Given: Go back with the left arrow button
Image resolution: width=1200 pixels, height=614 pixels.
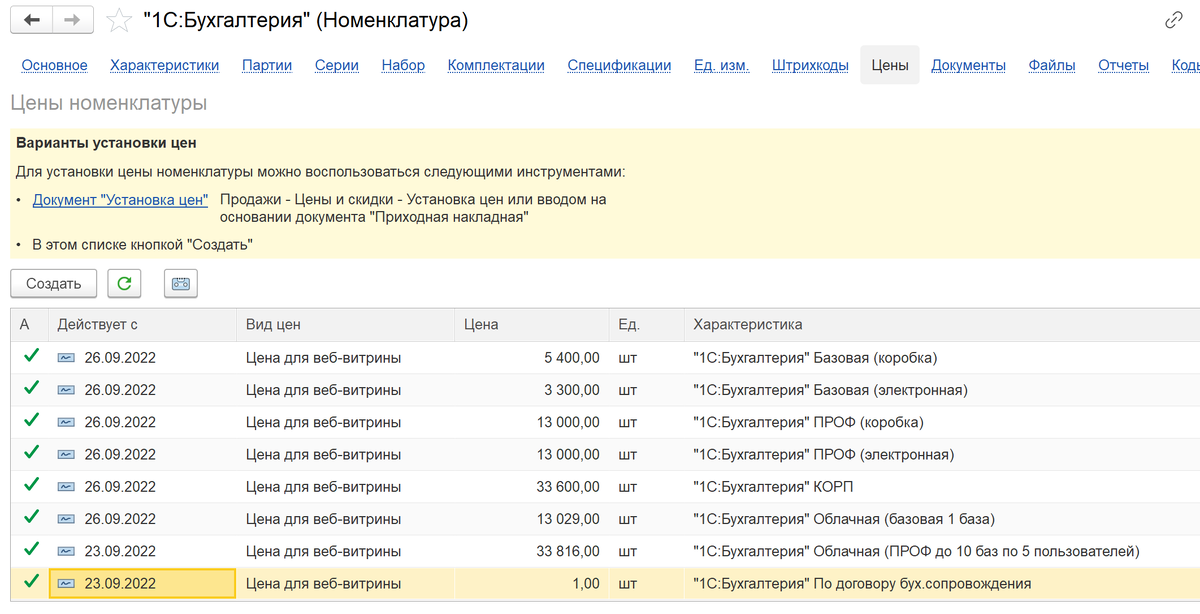Looking at the screenshot, I should coord(32,20).
